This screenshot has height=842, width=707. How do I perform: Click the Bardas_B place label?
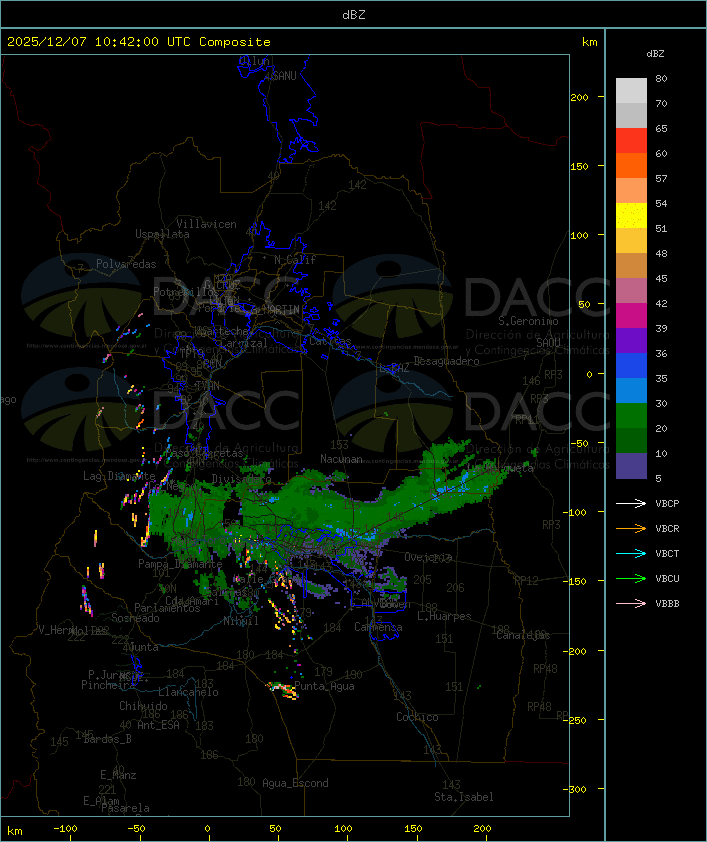click(108, 739)
